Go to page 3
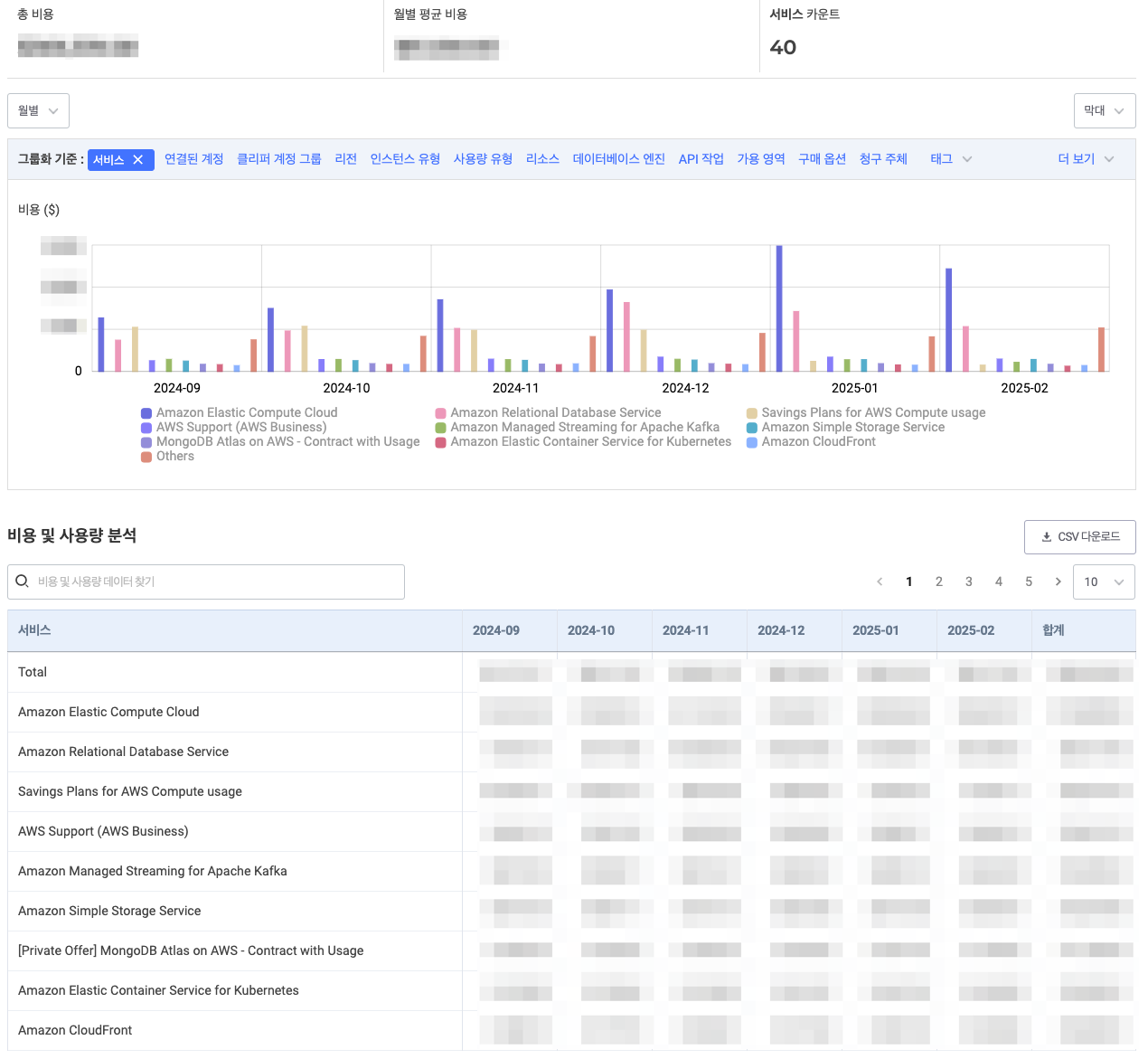The image size is (1148, 1059). tap(969, 582)
